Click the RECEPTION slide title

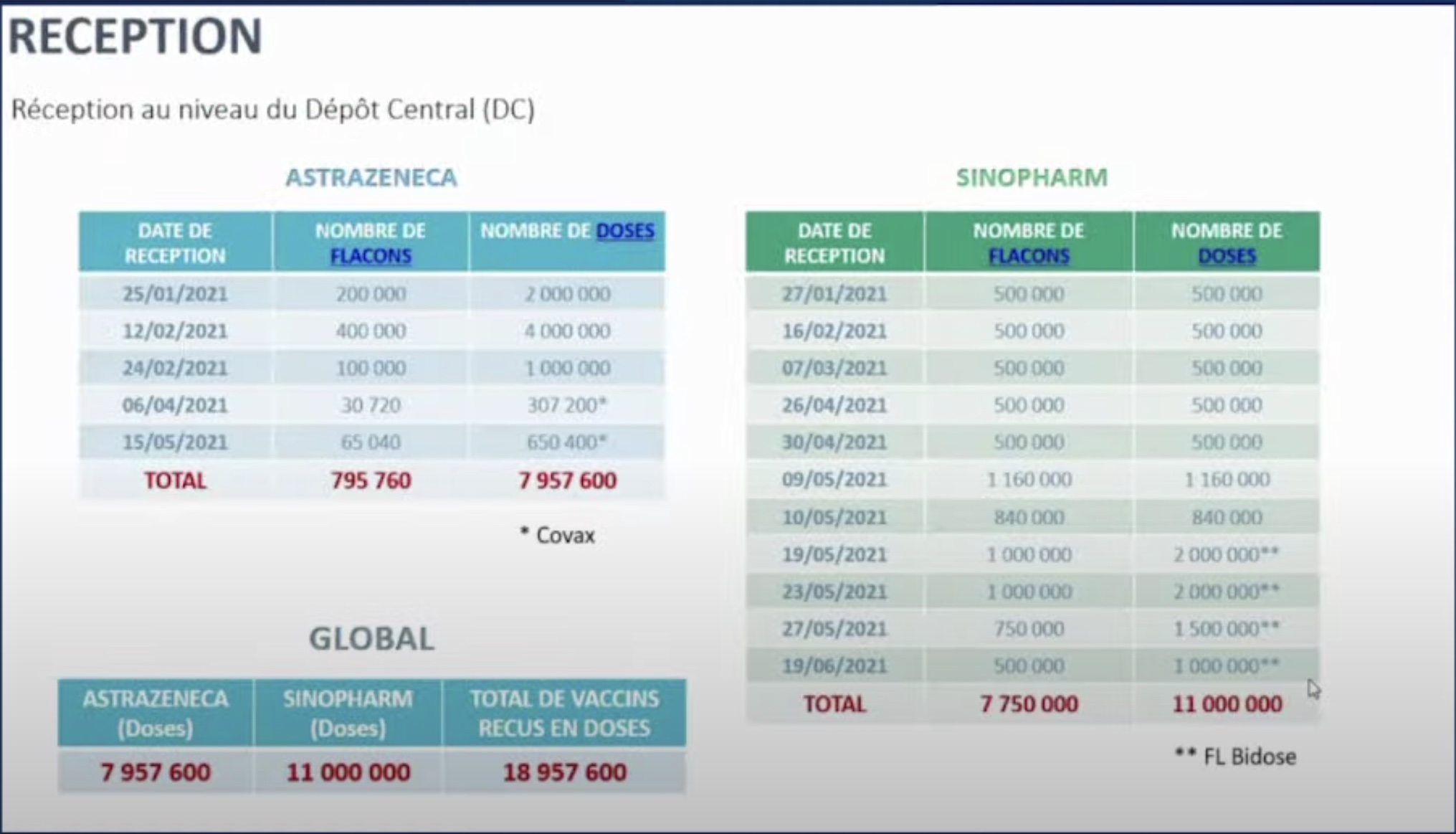[135, 37]
